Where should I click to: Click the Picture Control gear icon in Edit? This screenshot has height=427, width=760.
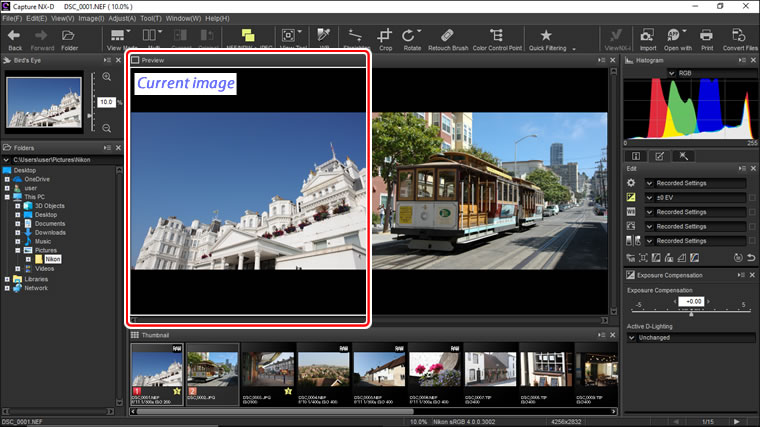pyautogui.click(x=631, y=183)
